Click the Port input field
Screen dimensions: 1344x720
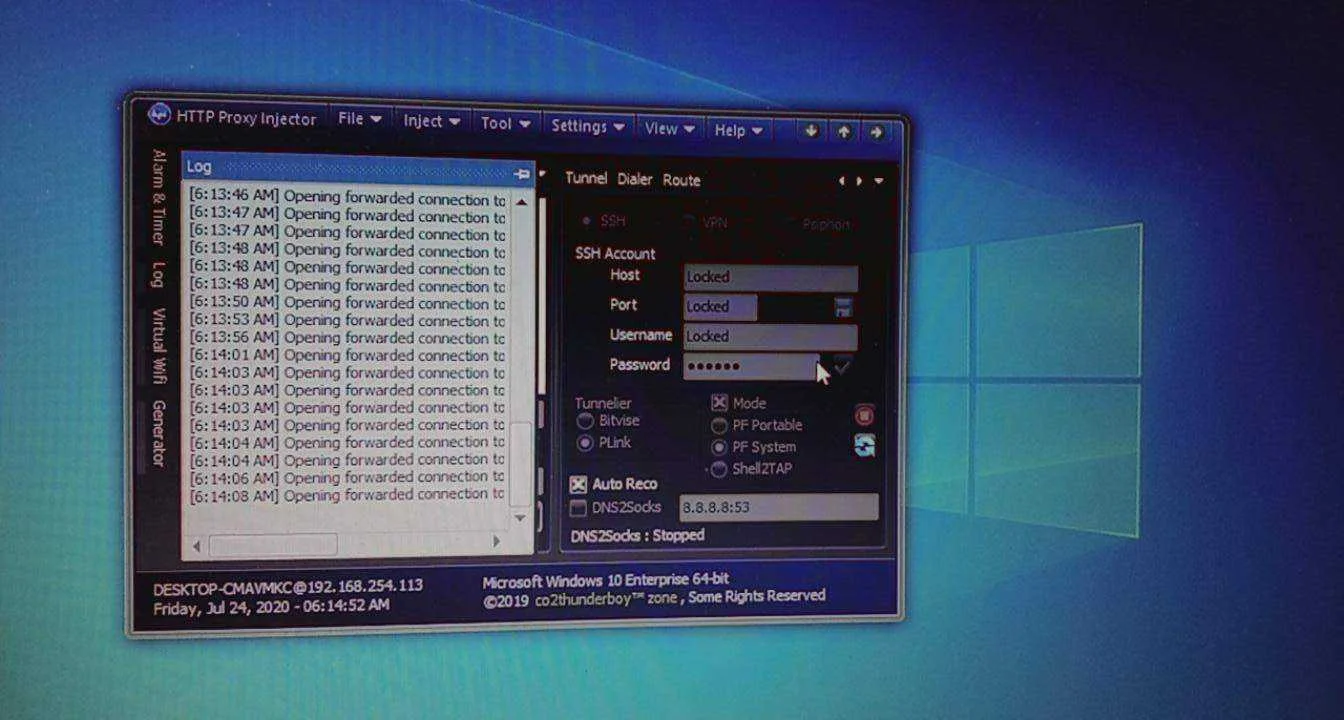point(720,307)
